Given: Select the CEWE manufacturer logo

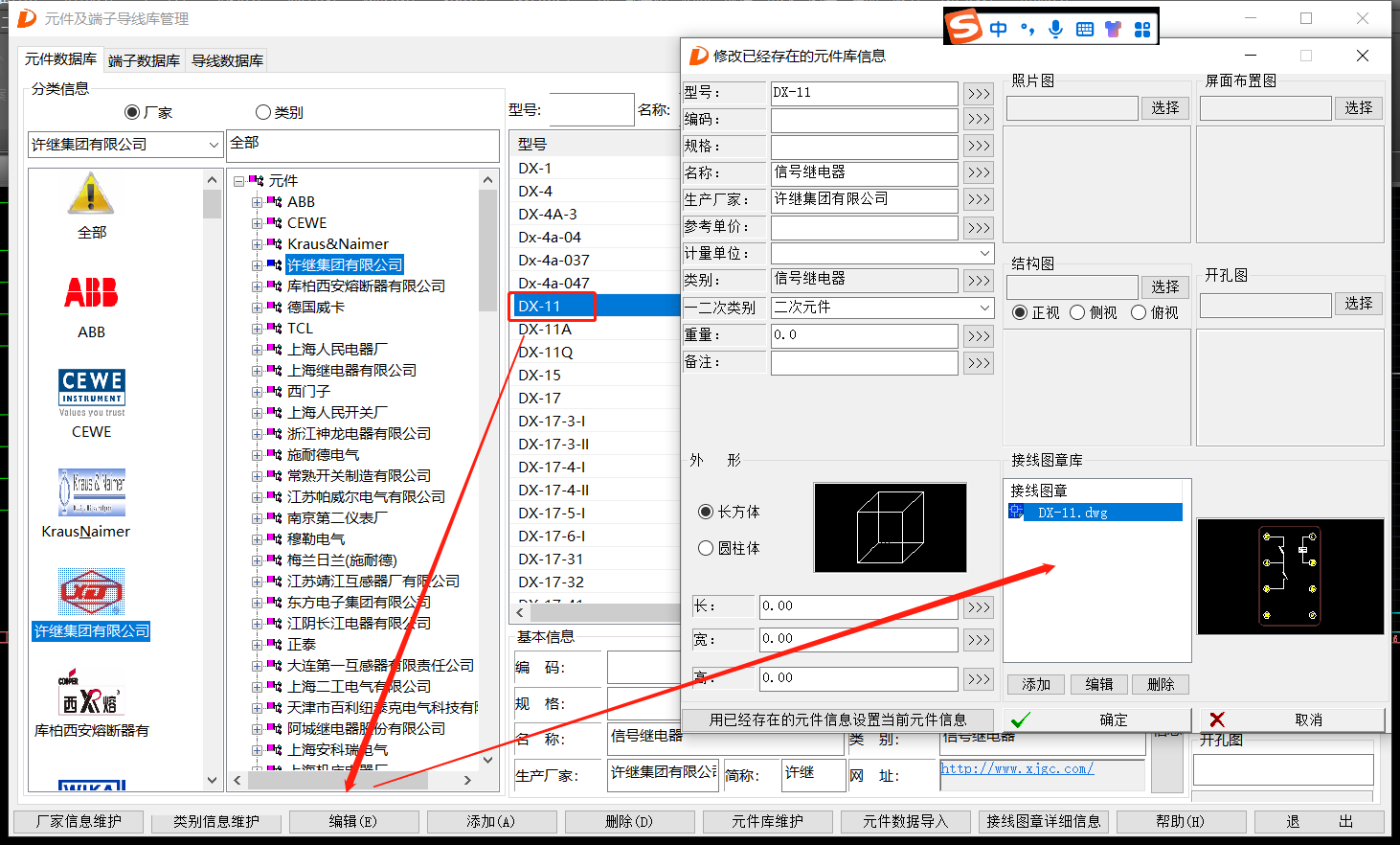Looking at the screenshot, I should pos(92,392).
